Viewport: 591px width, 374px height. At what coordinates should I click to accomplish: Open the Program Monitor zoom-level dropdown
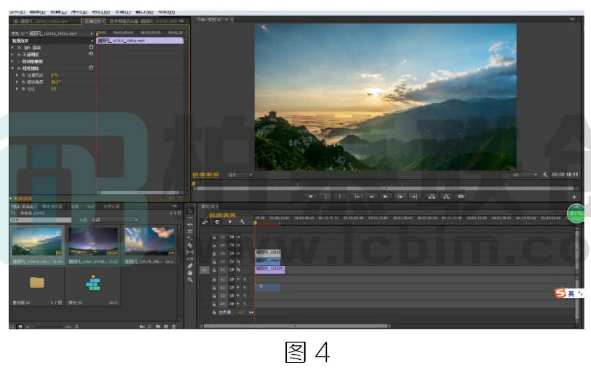(240, 175)
